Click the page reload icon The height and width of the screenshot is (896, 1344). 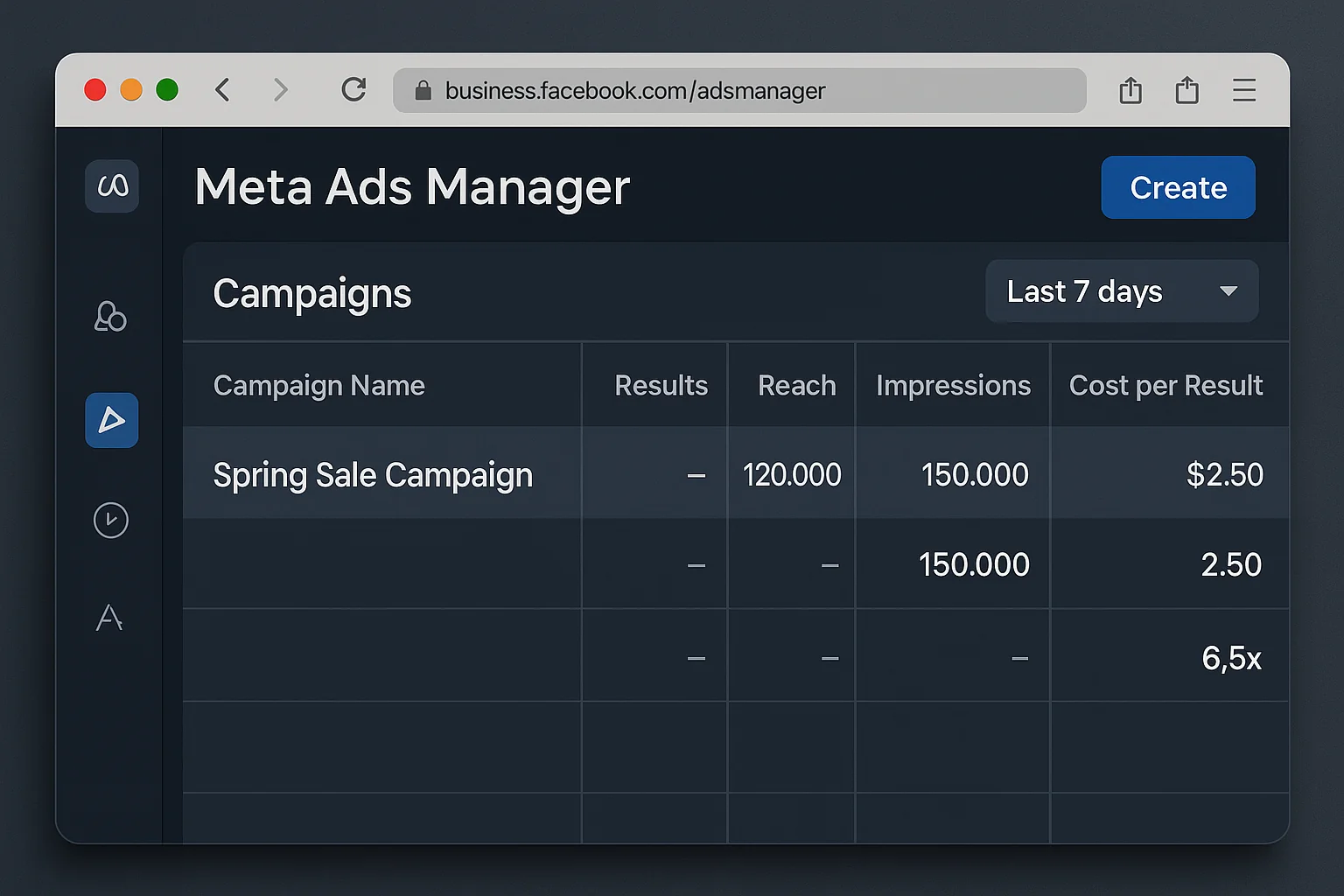pos(353,89)
